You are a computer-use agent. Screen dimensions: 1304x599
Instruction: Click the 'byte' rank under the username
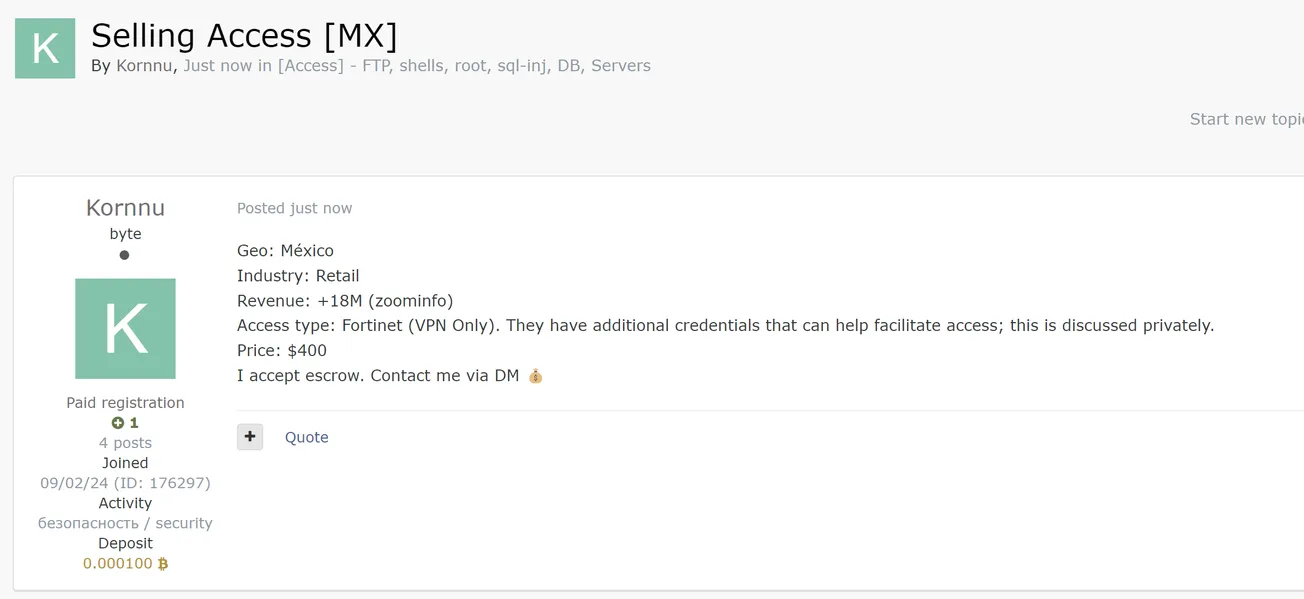click(x=125, y=234)
